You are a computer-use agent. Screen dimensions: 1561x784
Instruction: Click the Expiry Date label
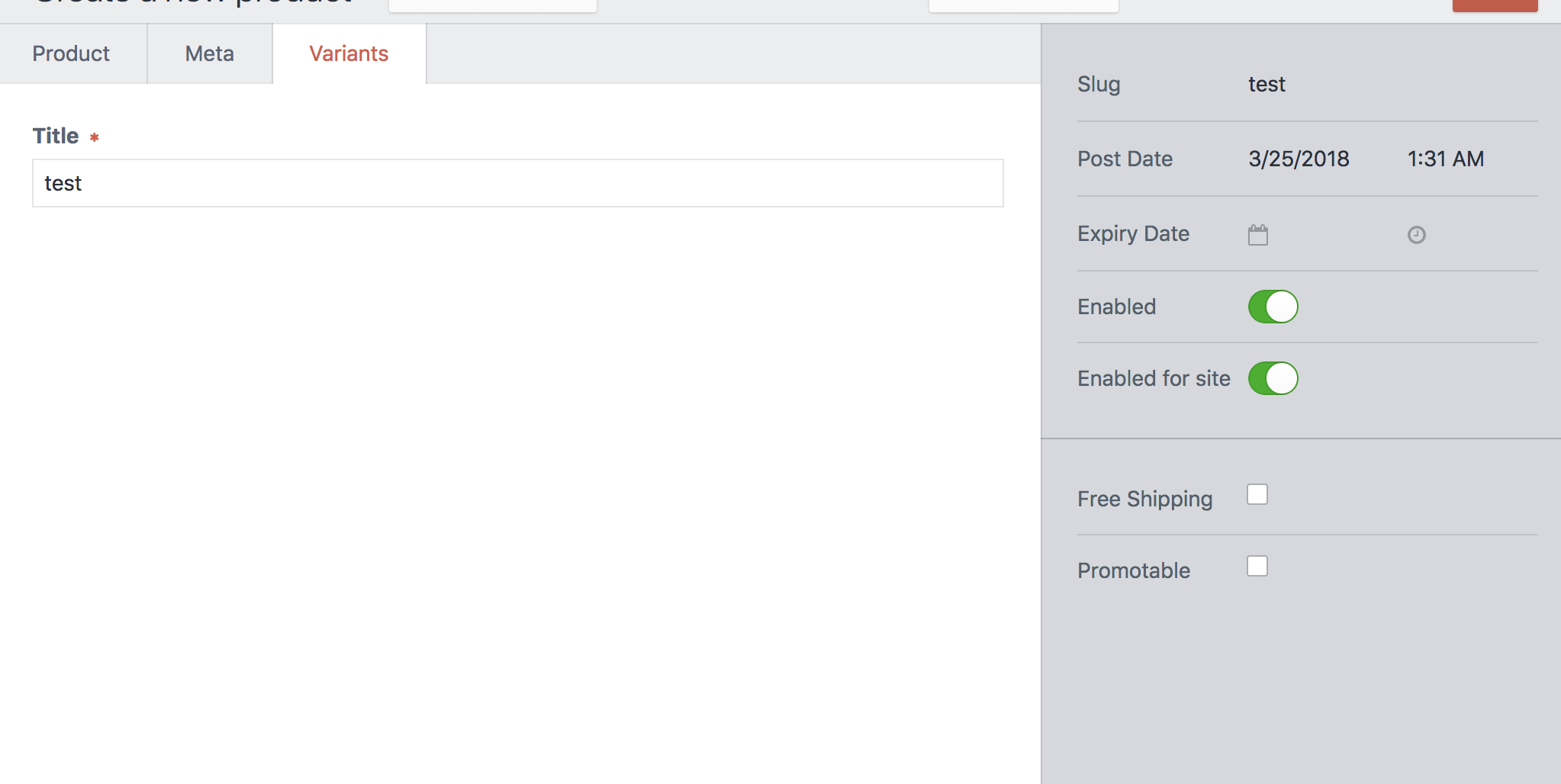pyautogui.click(x=1133, y=234)
